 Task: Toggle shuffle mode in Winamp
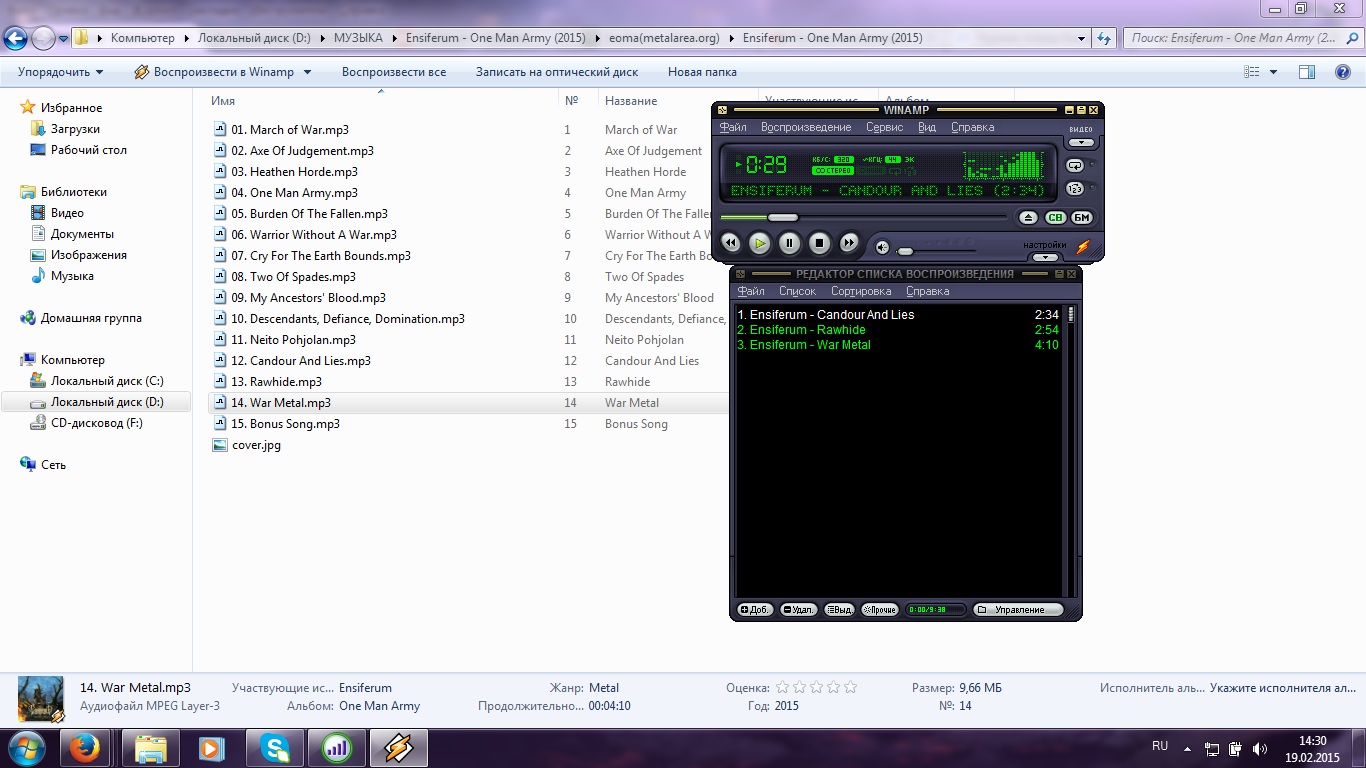1075,188
